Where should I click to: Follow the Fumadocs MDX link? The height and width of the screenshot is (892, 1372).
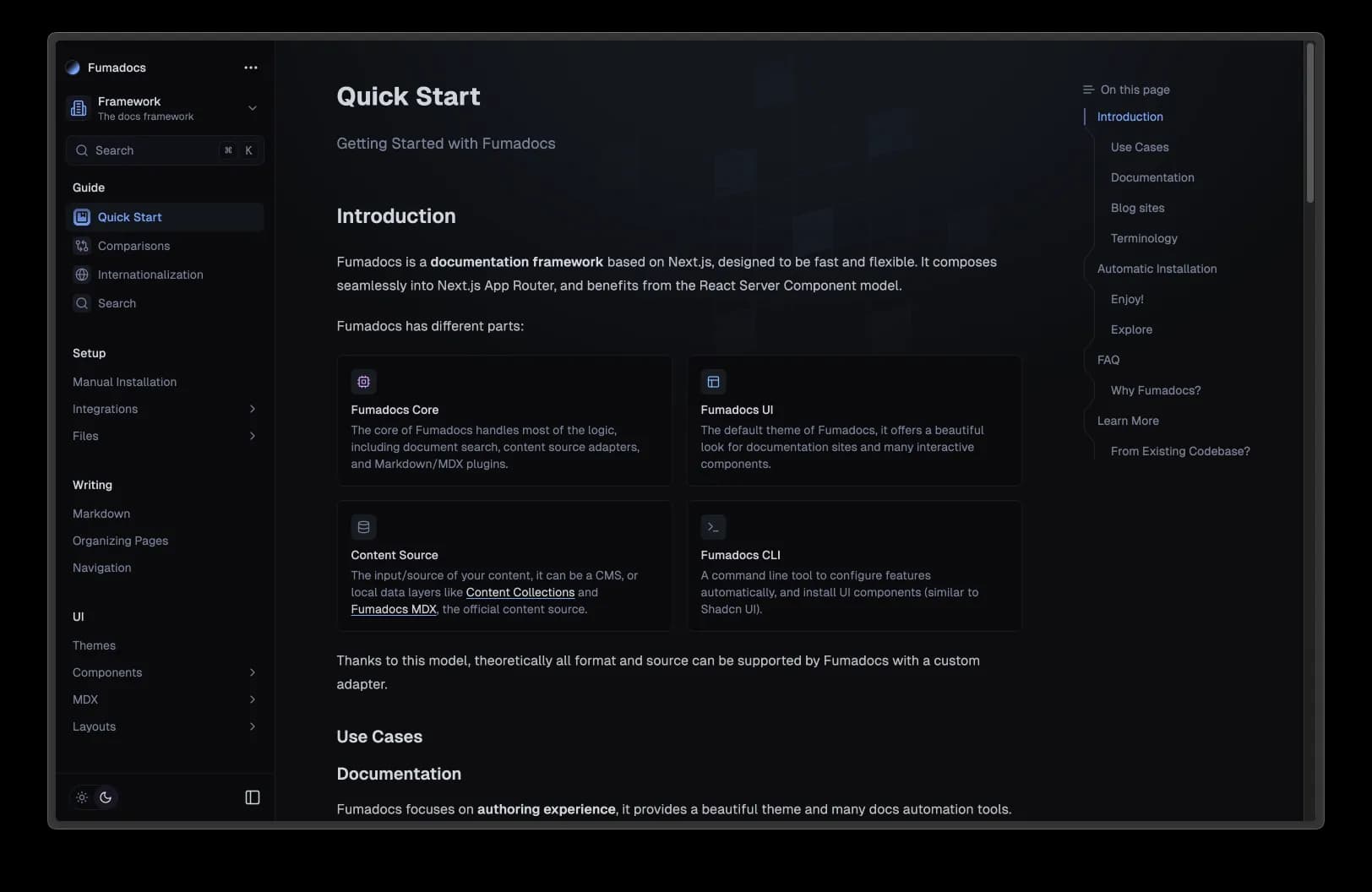pos(394,609)
